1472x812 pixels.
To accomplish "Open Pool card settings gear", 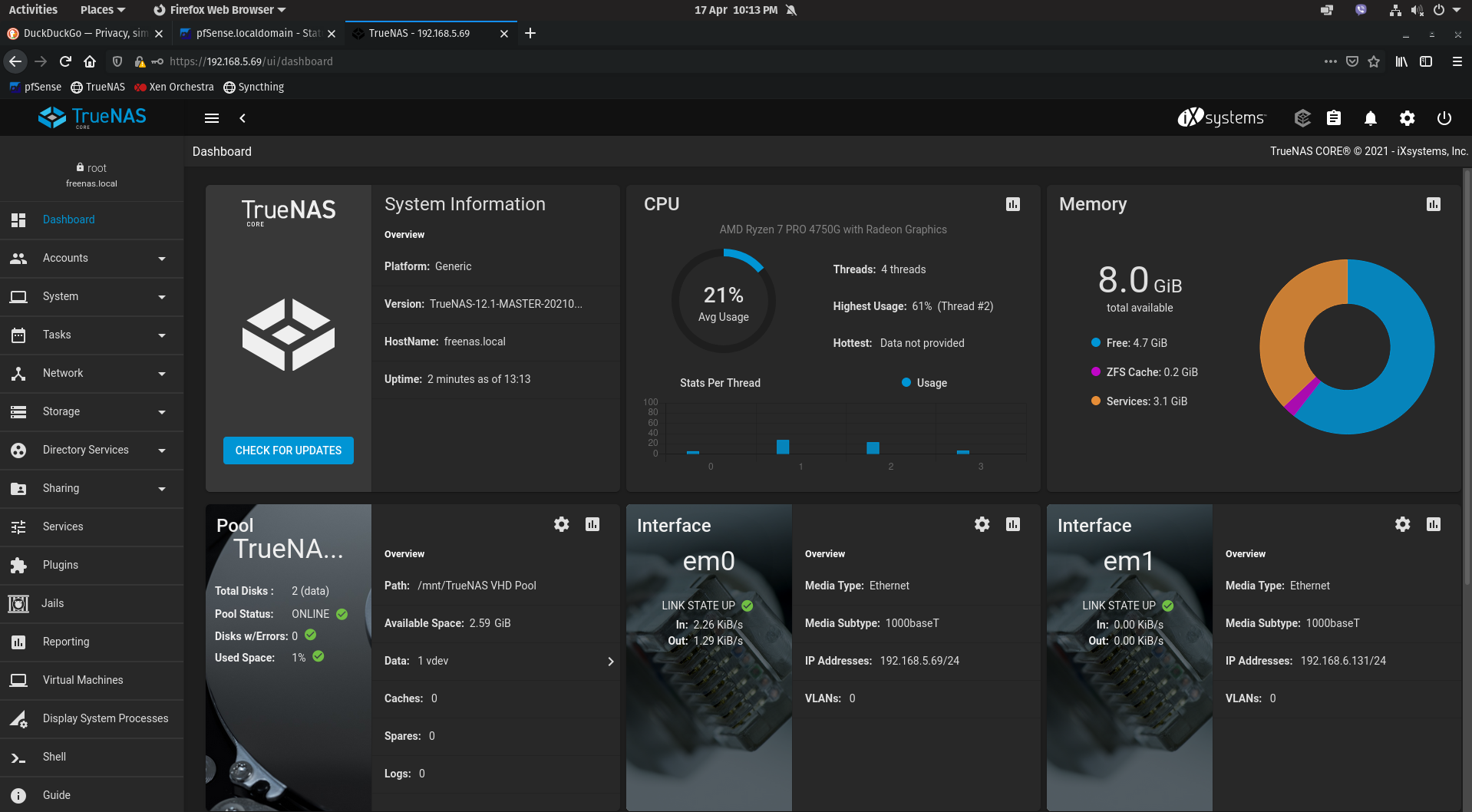I will coord(562,524).
